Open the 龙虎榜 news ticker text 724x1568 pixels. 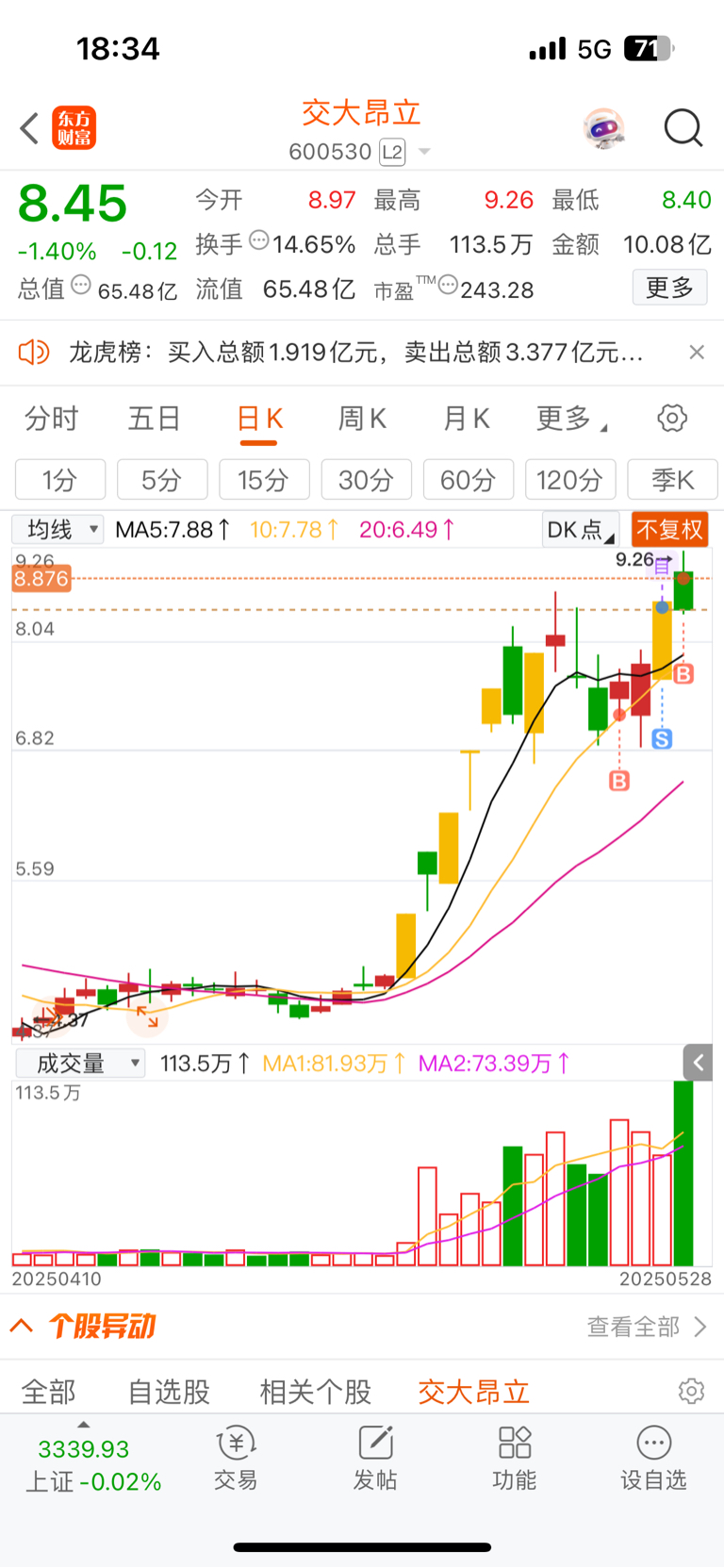(356, 353)
